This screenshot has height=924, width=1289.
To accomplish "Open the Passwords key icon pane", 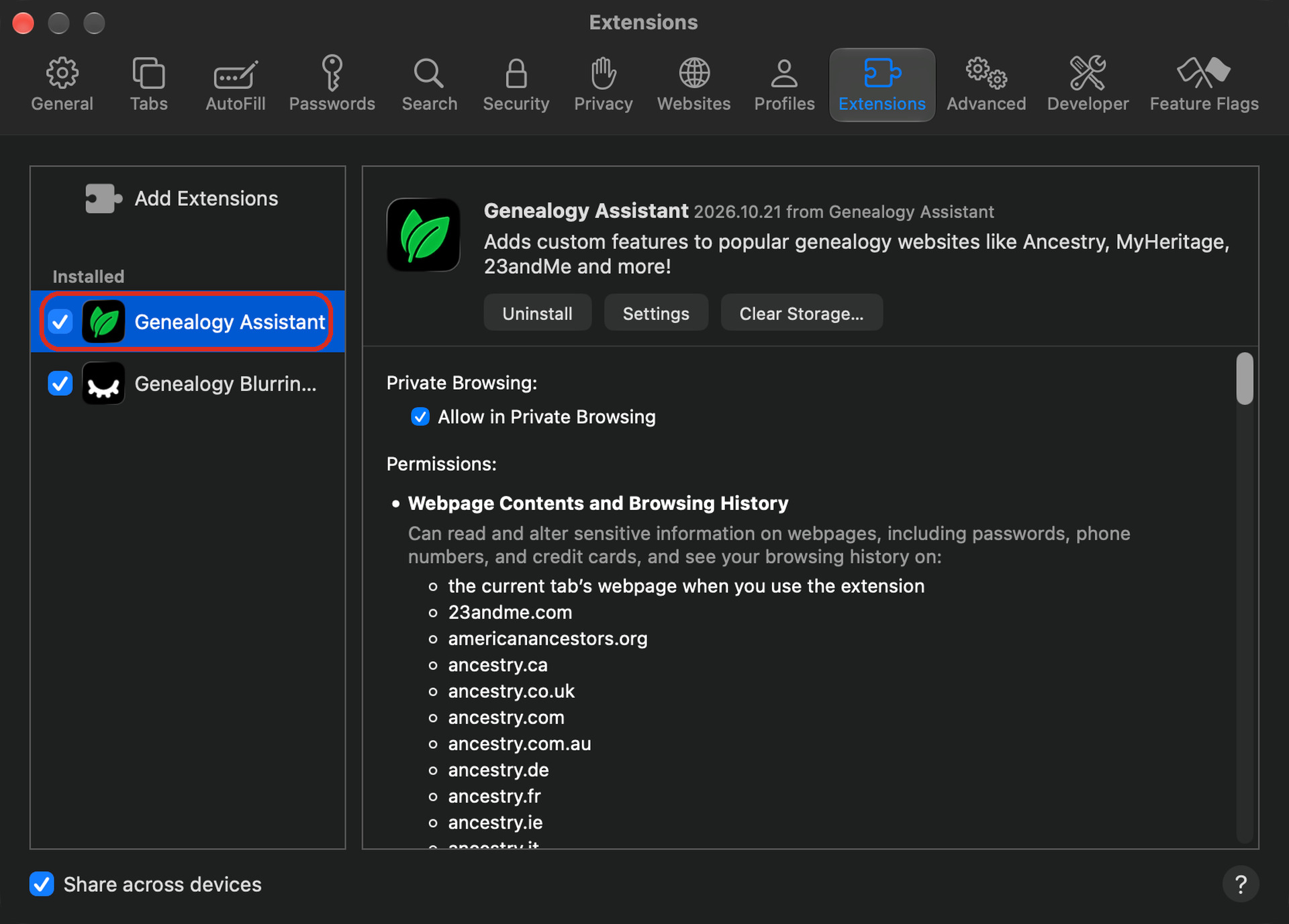I will click(332, 85).
